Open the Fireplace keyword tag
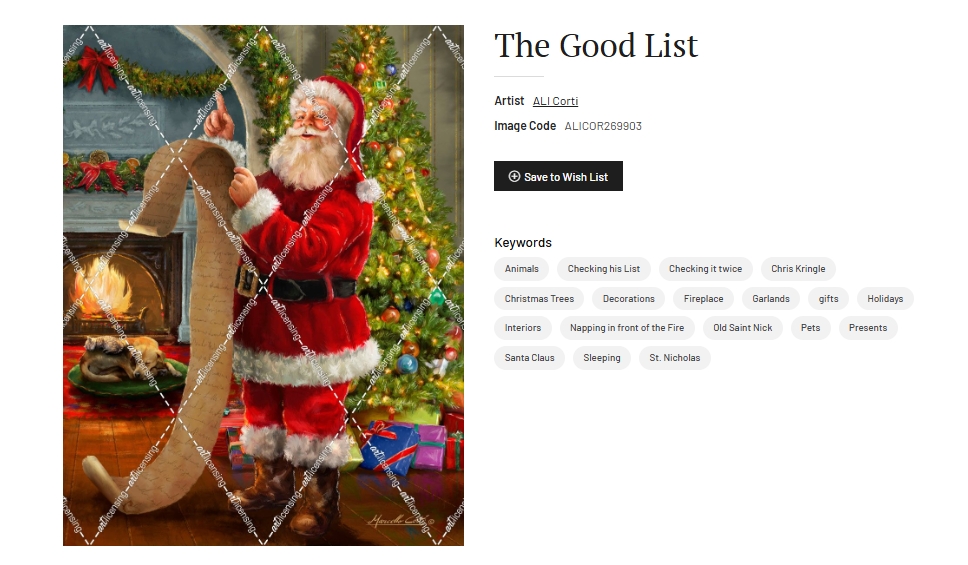Viewport: 968px width, 565px height. 703,298
